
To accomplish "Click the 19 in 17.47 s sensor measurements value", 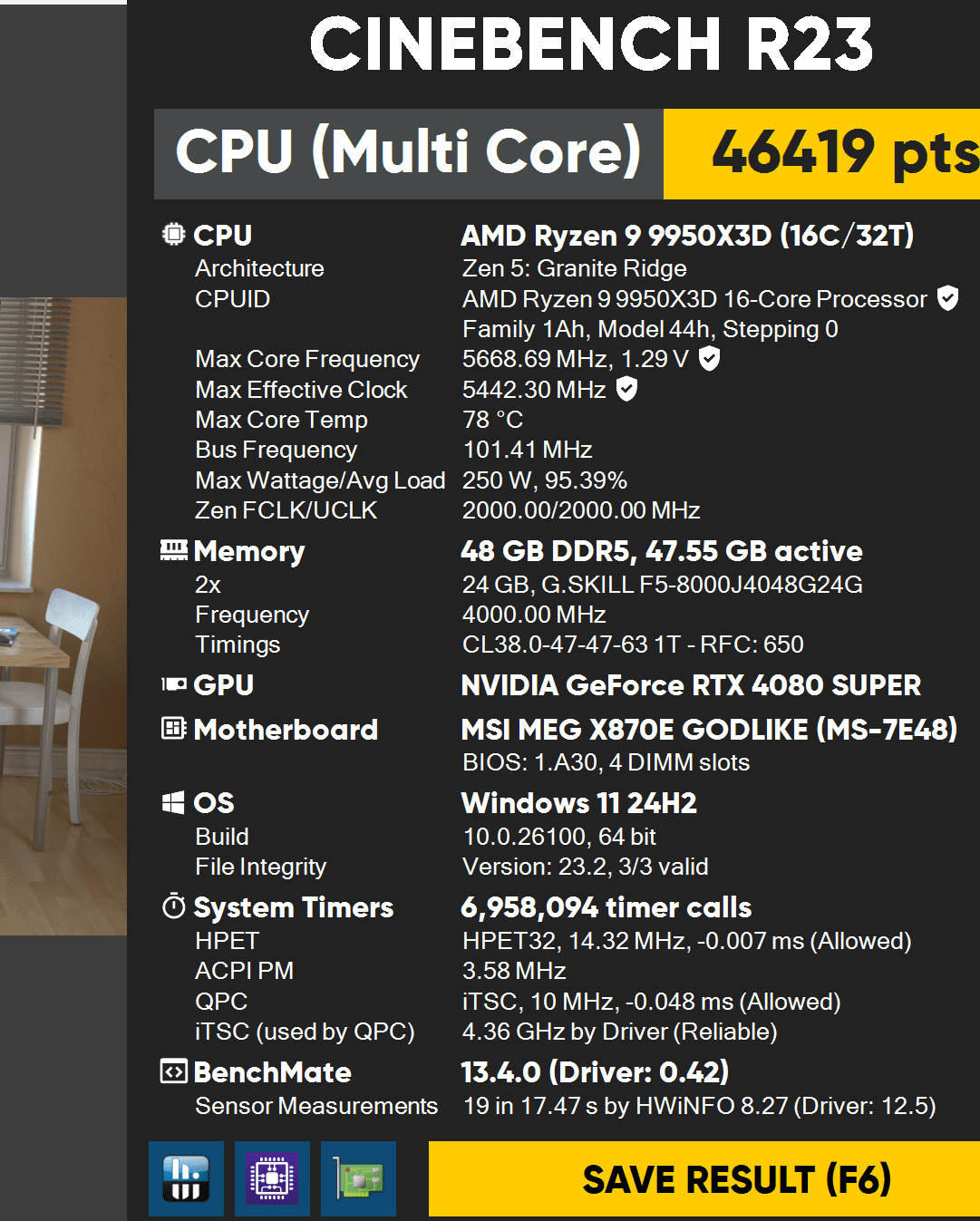I will click(x=699, y=1106).
